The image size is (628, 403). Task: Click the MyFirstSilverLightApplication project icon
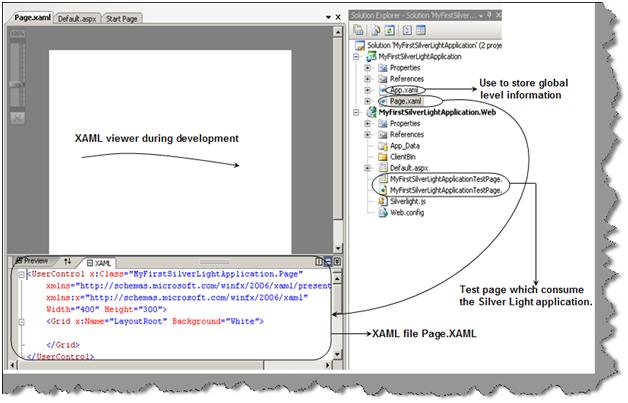[x=371, y=56]
